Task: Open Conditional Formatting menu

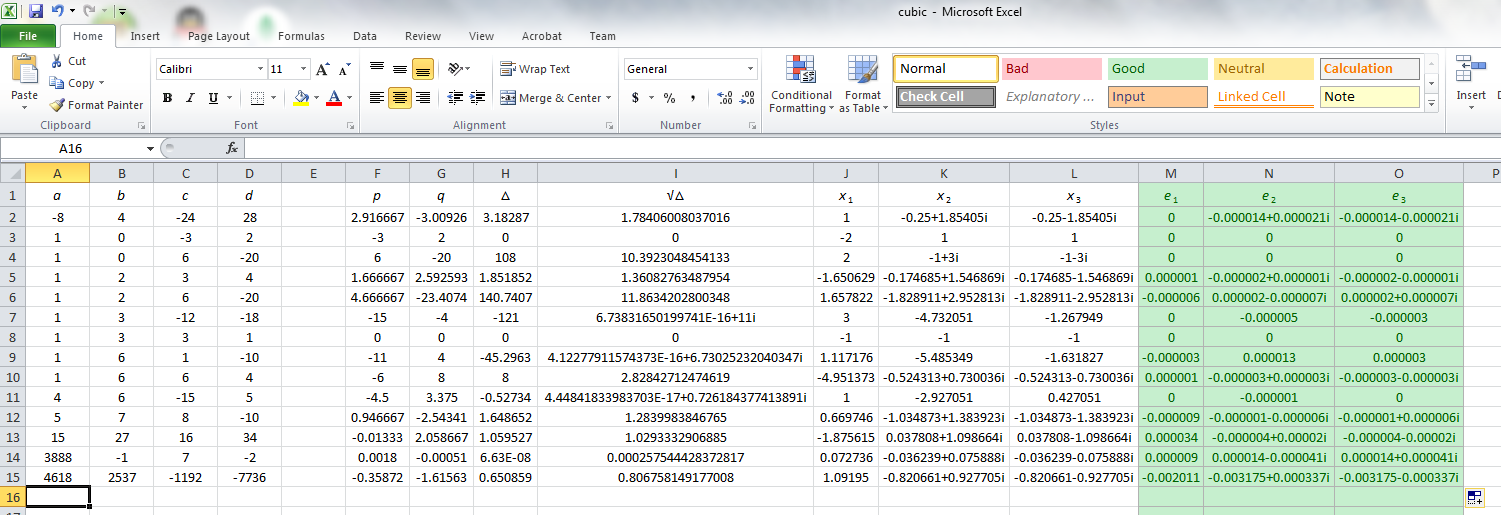Action: [x=801, y=85]
